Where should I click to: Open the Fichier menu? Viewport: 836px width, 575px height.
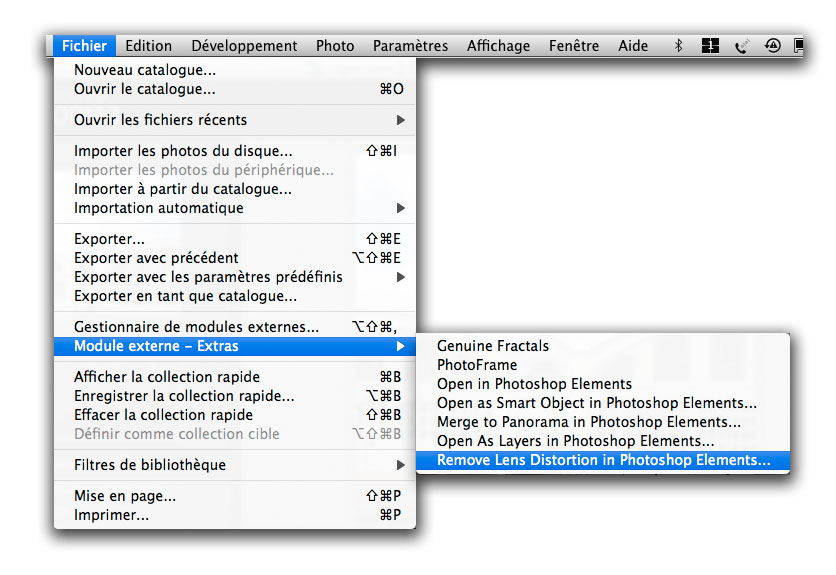[x=84, y=46]
